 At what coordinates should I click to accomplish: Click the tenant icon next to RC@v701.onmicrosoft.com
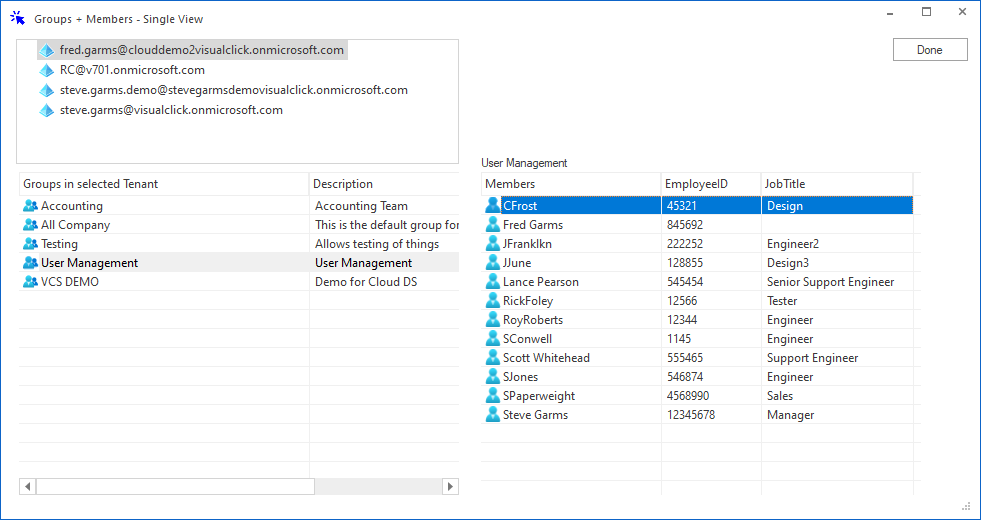[46, 70]
